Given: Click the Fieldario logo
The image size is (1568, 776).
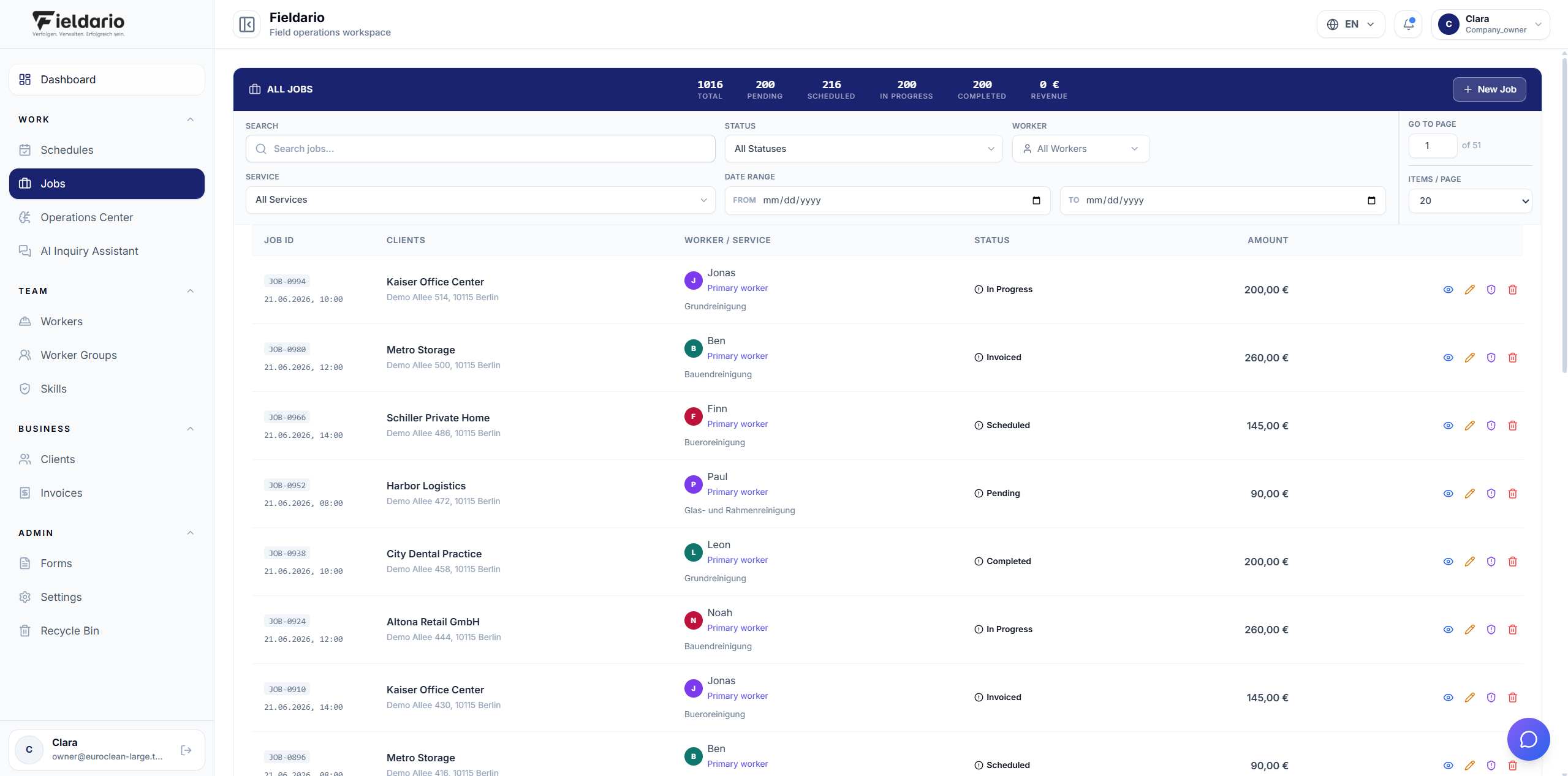Looking at the screenshot, I should click(78, 24).
